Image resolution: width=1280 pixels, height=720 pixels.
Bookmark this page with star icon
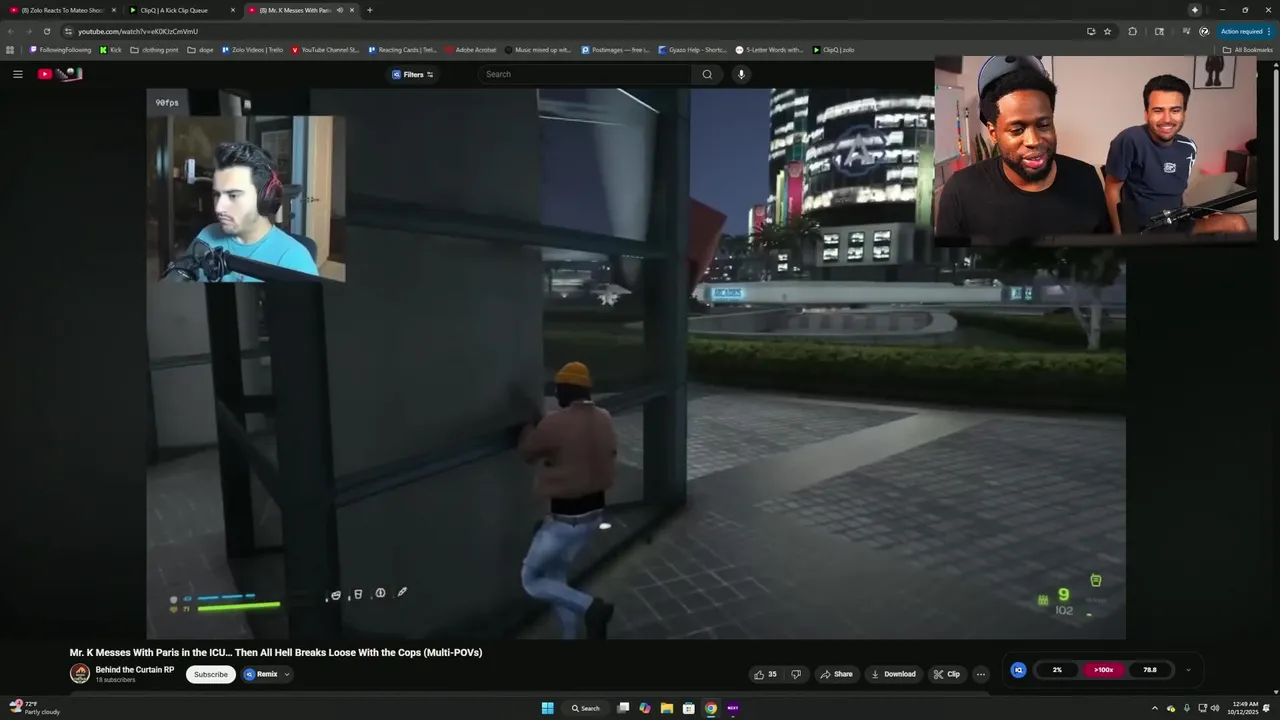[1107, 31]
